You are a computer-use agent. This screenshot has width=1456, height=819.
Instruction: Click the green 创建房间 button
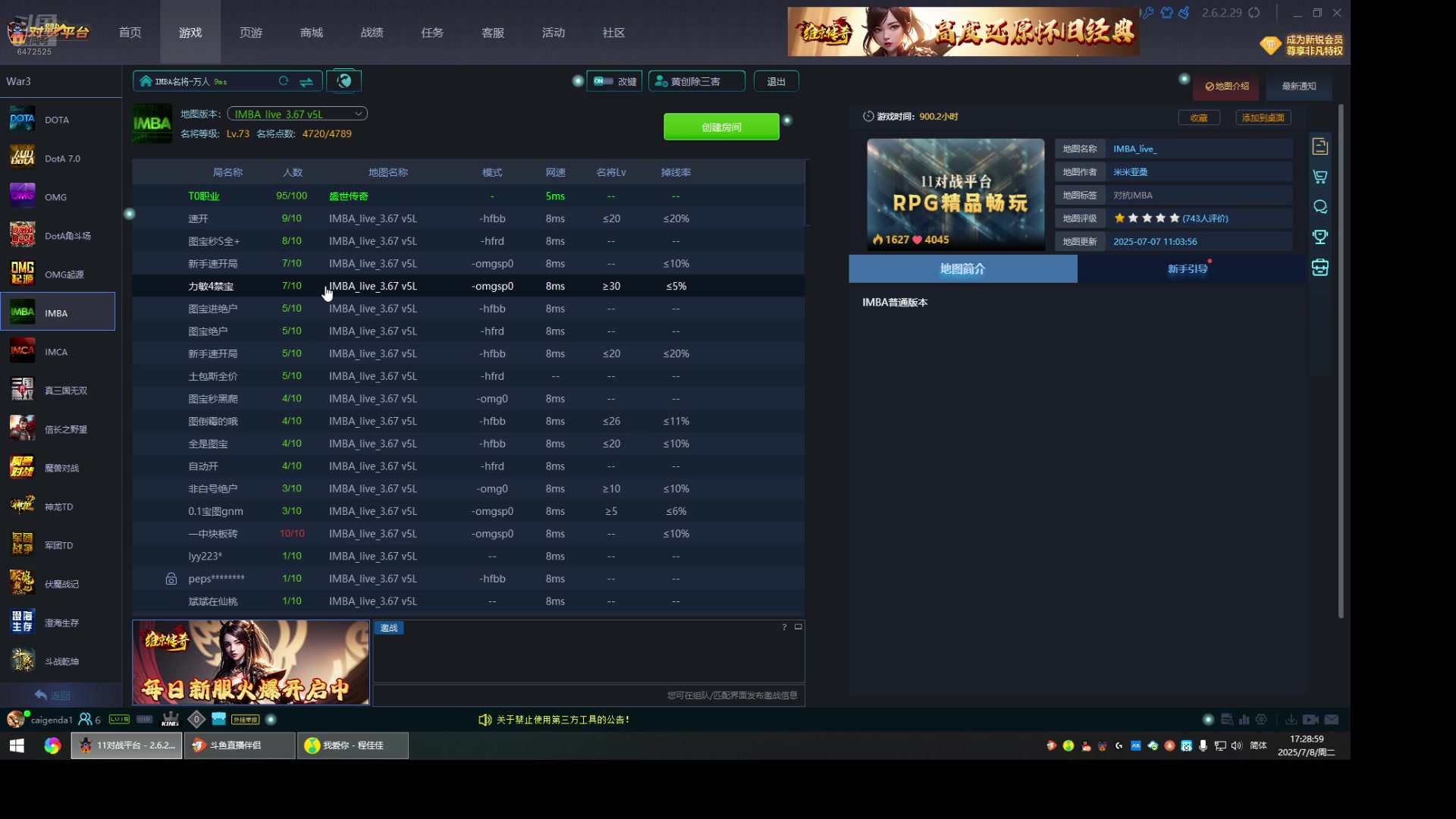pos(721,127)
